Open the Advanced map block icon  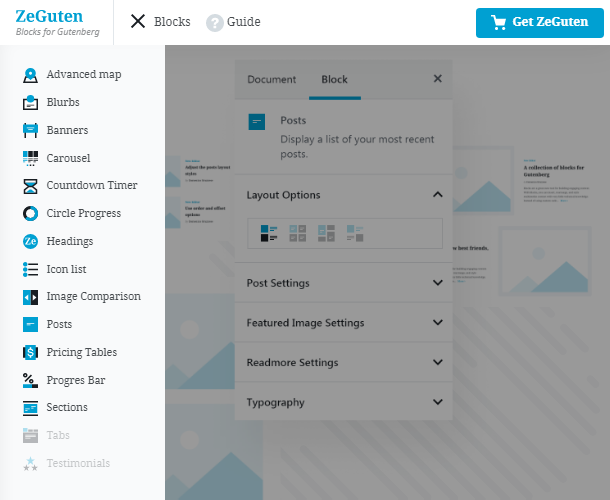click(x=30, y=75)
